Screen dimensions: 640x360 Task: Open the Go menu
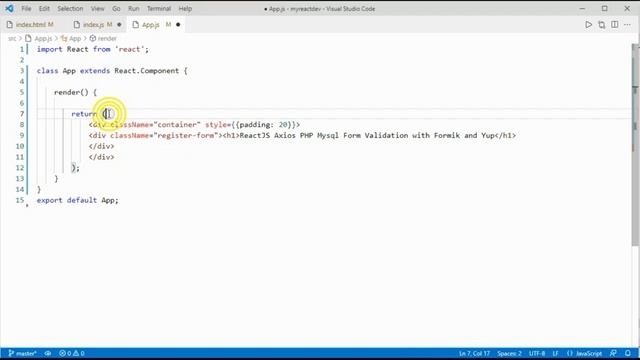click(116, 9)
